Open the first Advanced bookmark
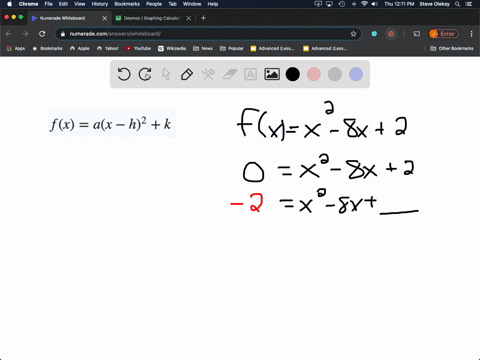The width and height of the screenshot is (480, 360). (272, 48)
